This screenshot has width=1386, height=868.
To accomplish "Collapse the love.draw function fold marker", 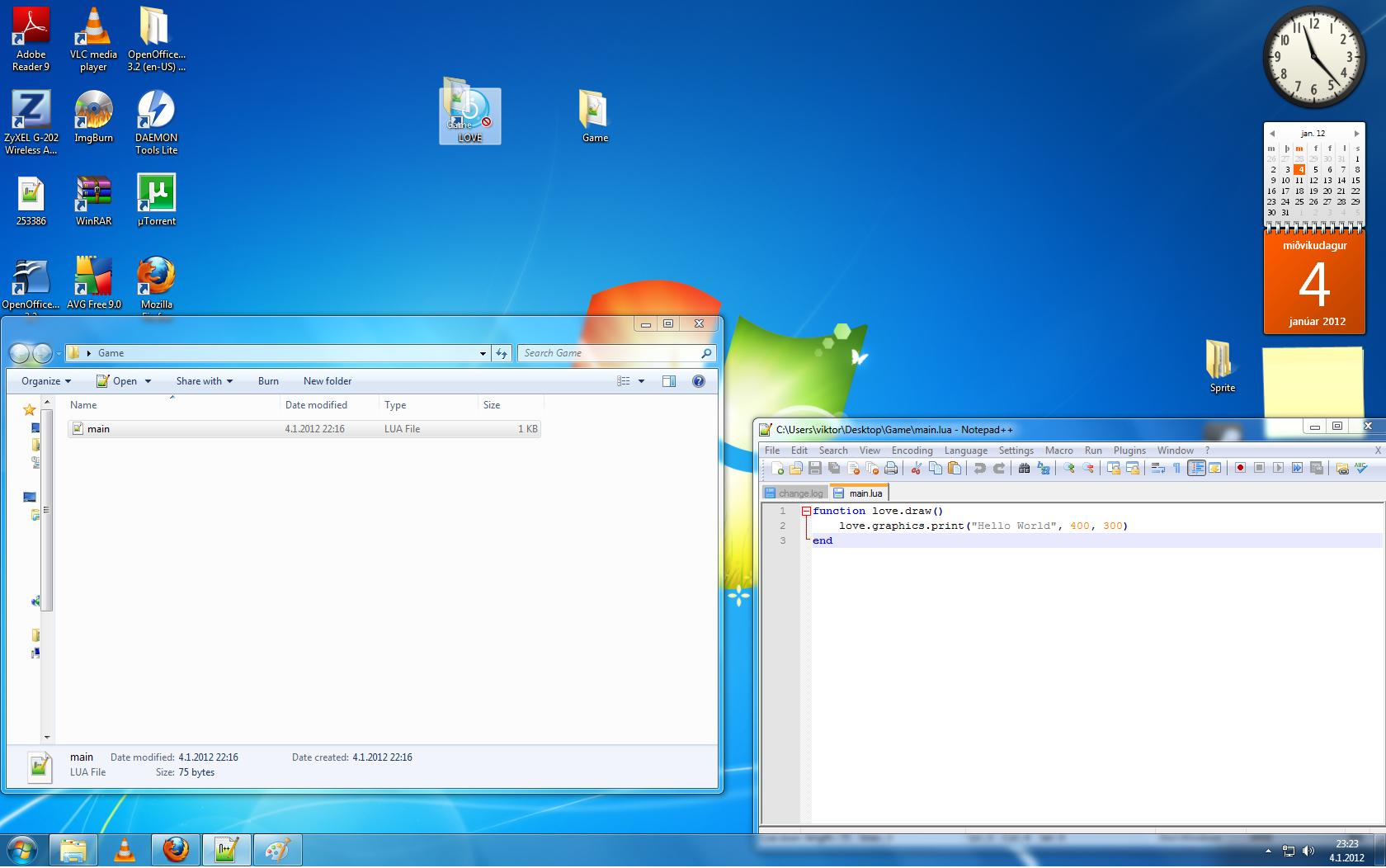I will click(806, 512).
